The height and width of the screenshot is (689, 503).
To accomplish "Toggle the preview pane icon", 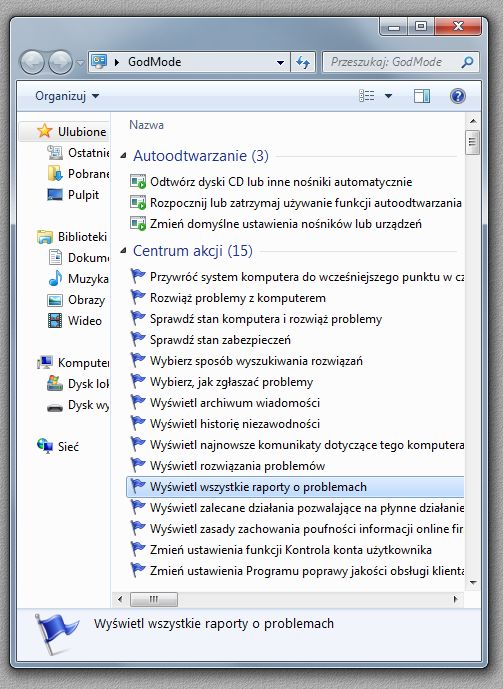I will [x=422, y=96].
